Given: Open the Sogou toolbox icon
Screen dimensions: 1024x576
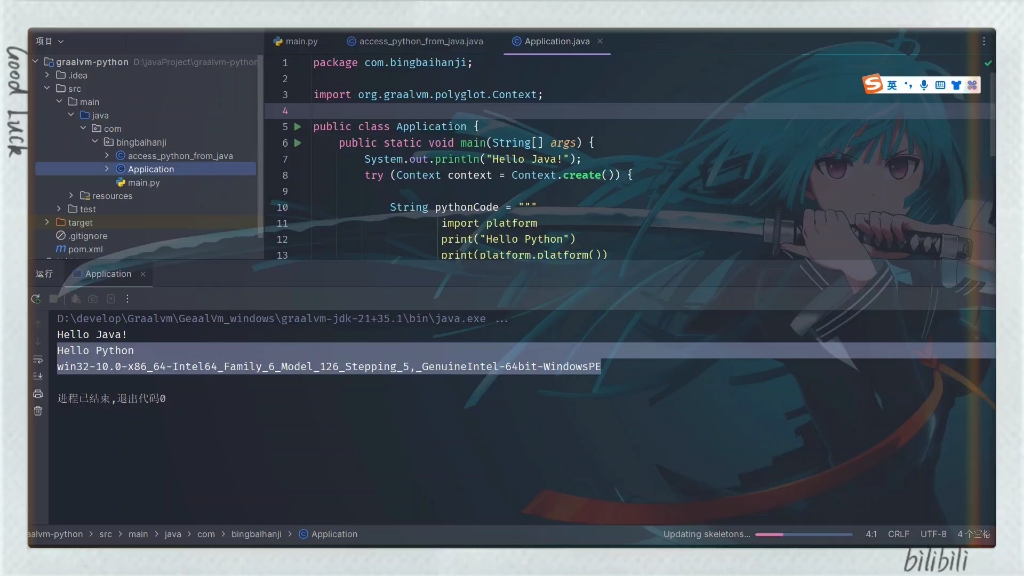Looking at the screenshot, I should [x=972, y=86].
